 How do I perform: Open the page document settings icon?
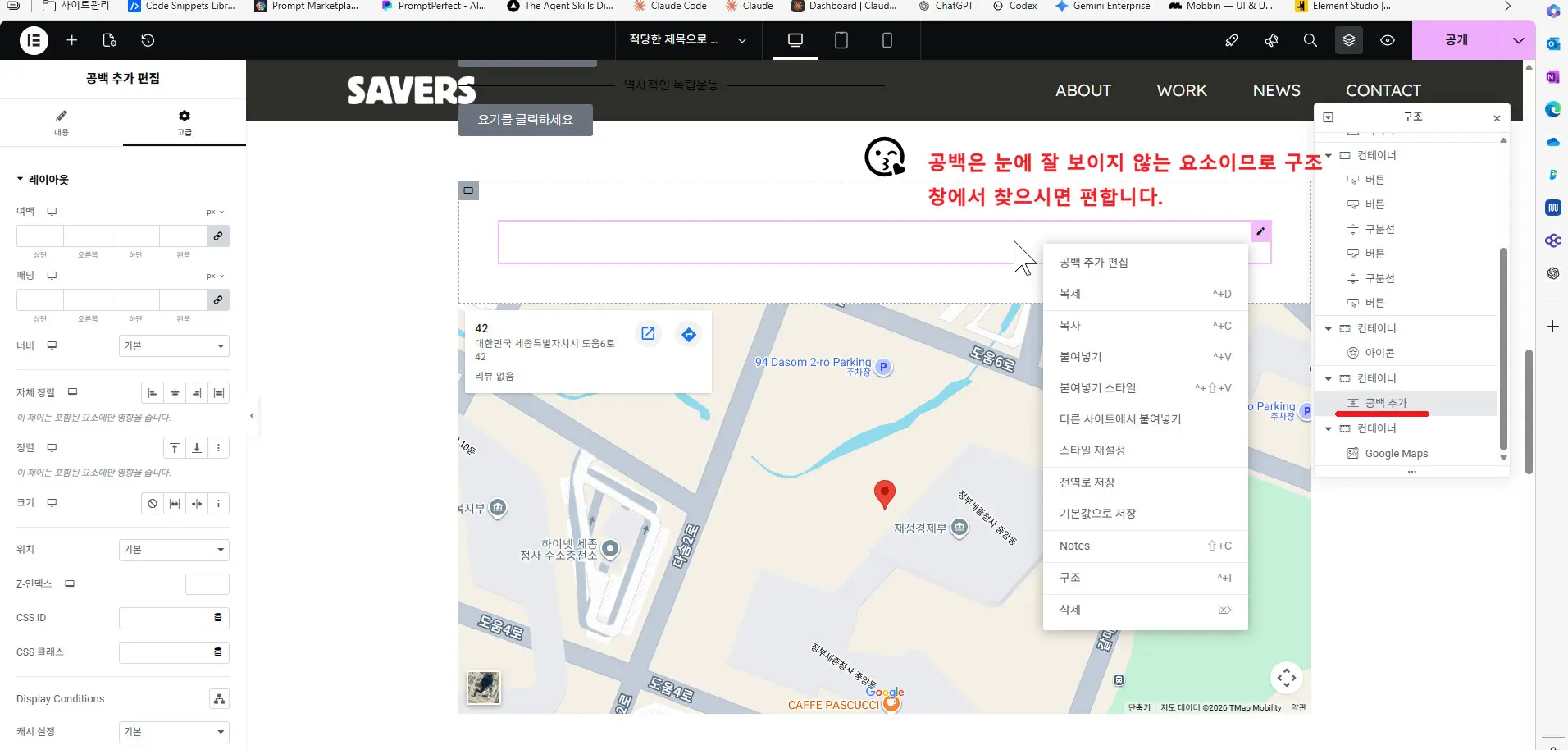click(x=110, y=40)
